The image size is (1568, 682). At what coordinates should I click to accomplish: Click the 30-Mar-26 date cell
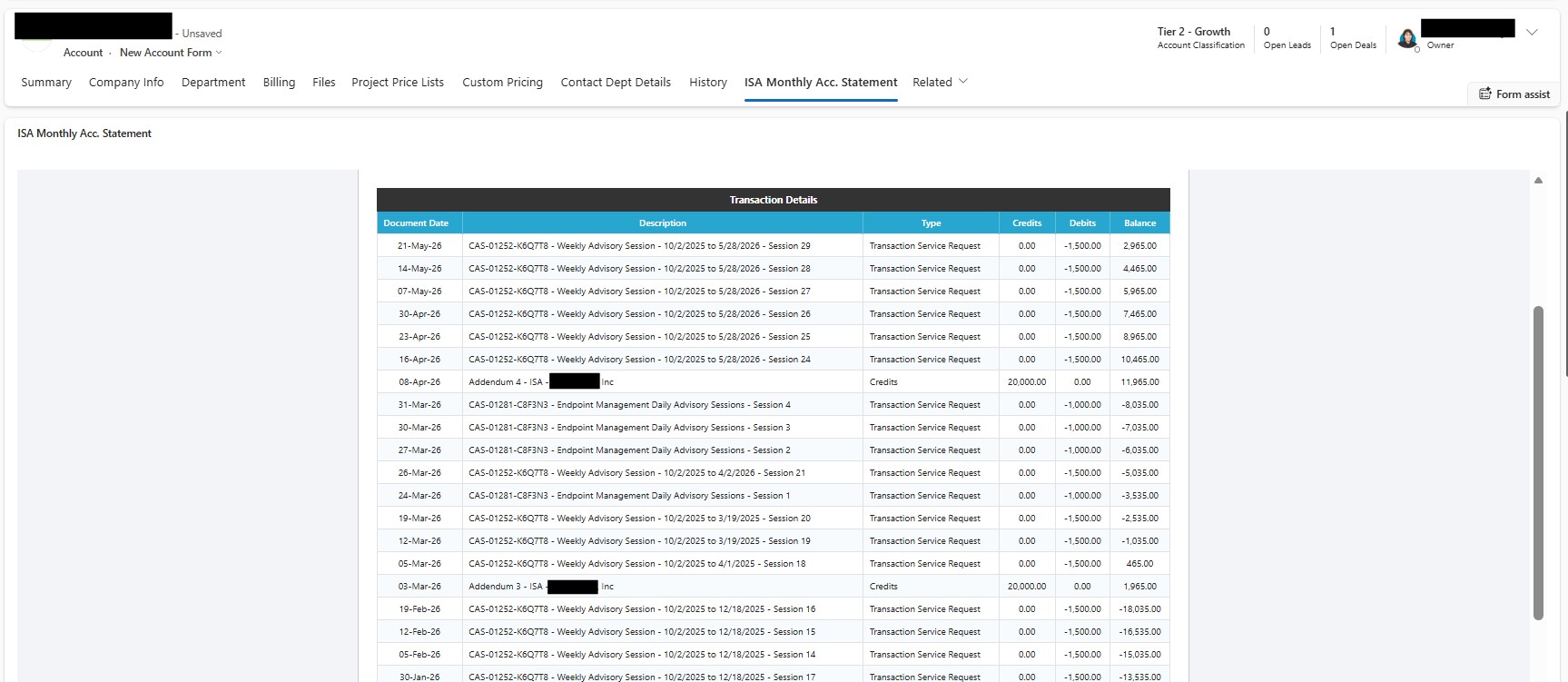tap(419, 427)
